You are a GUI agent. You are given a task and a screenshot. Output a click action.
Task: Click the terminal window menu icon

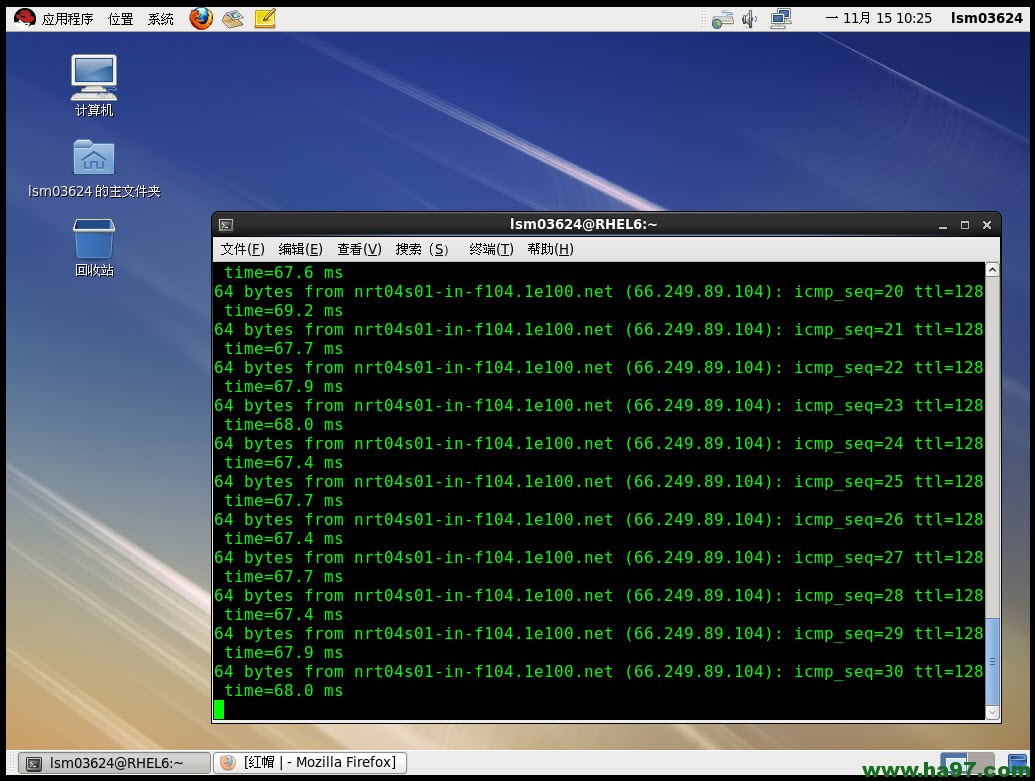pos(226,225)
